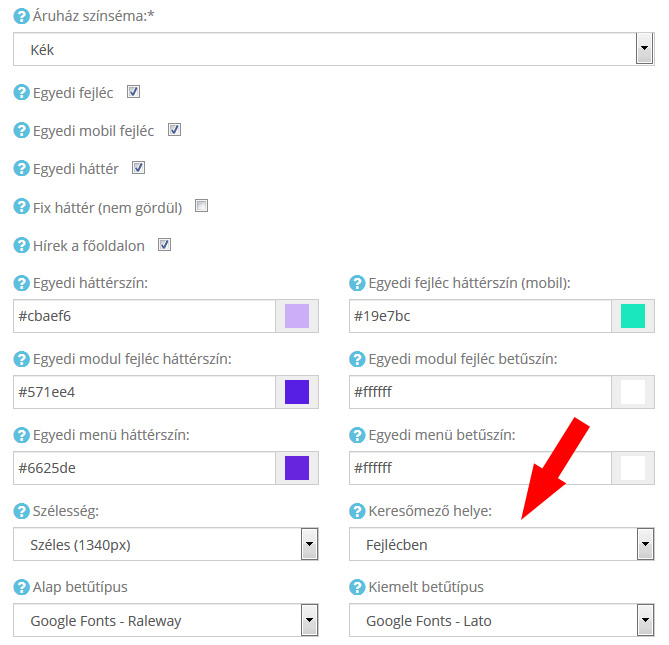Show help for Egyedi fejléc háttérszín (mobil)

tap(357, 283)
